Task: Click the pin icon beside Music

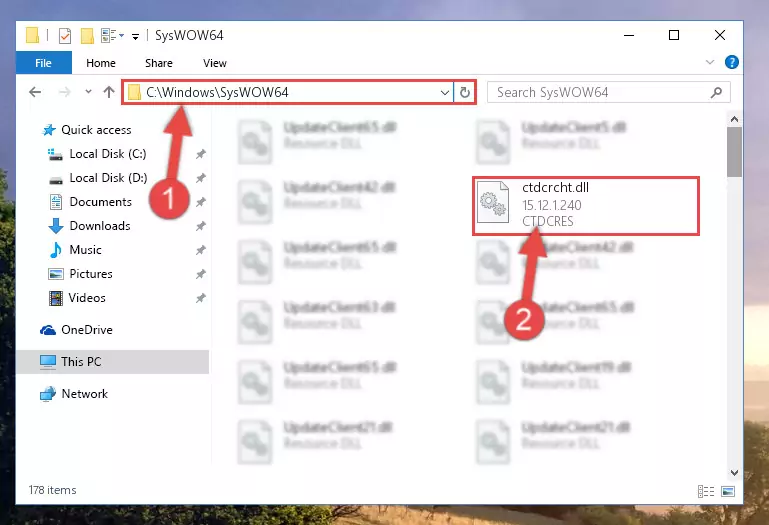Action: coord(201,250)
